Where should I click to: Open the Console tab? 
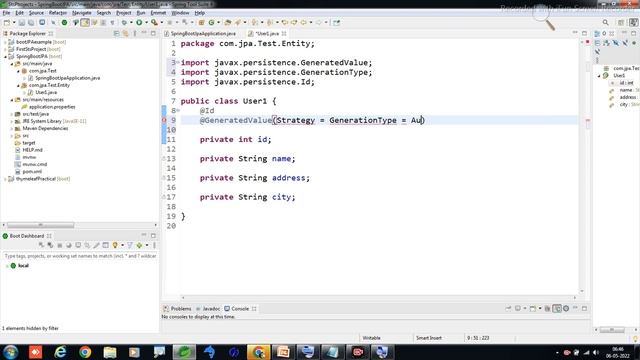(240, 309)
